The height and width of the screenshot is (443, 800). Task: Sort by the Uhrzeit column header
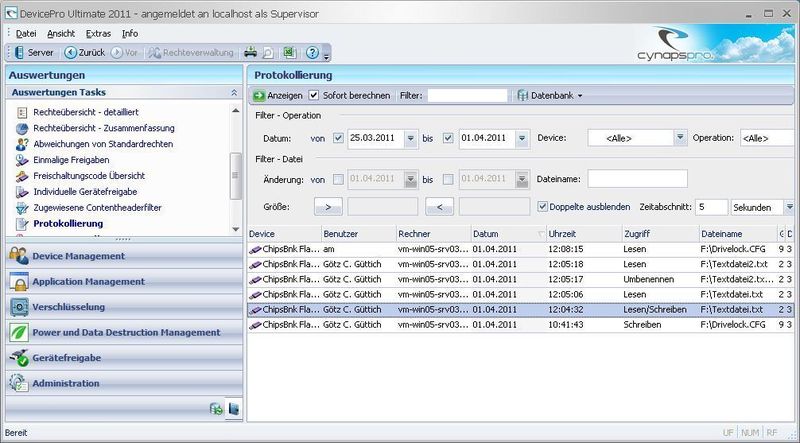click(584, 234)
